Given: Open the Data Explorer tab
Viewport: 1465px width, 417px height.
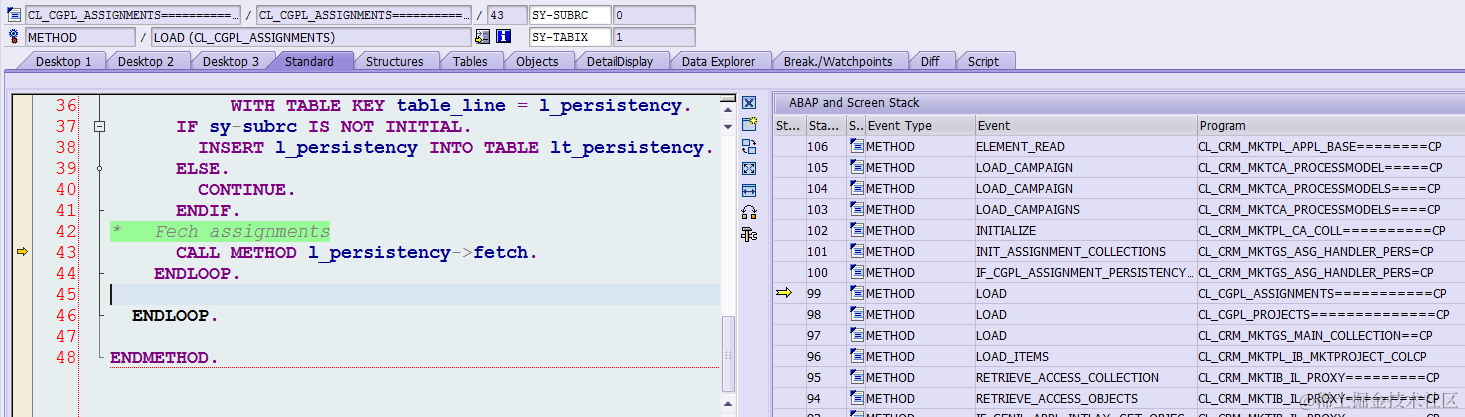Looking at the screenshot, I should coord(719,62).
